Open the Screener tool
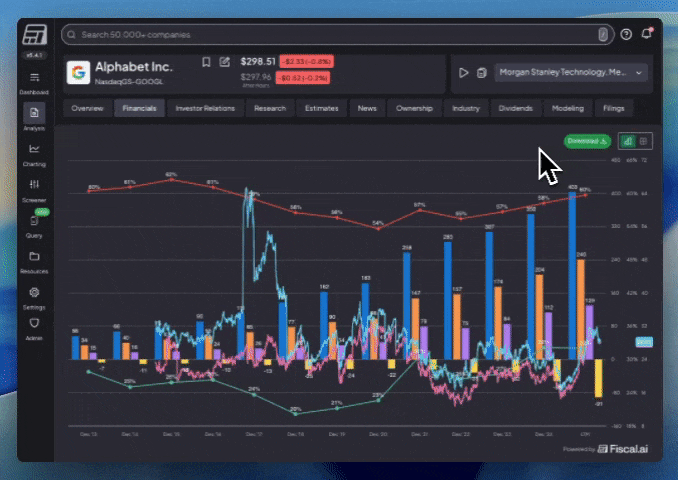This screenshot has height=480, width=678. (x=34, y=185)
